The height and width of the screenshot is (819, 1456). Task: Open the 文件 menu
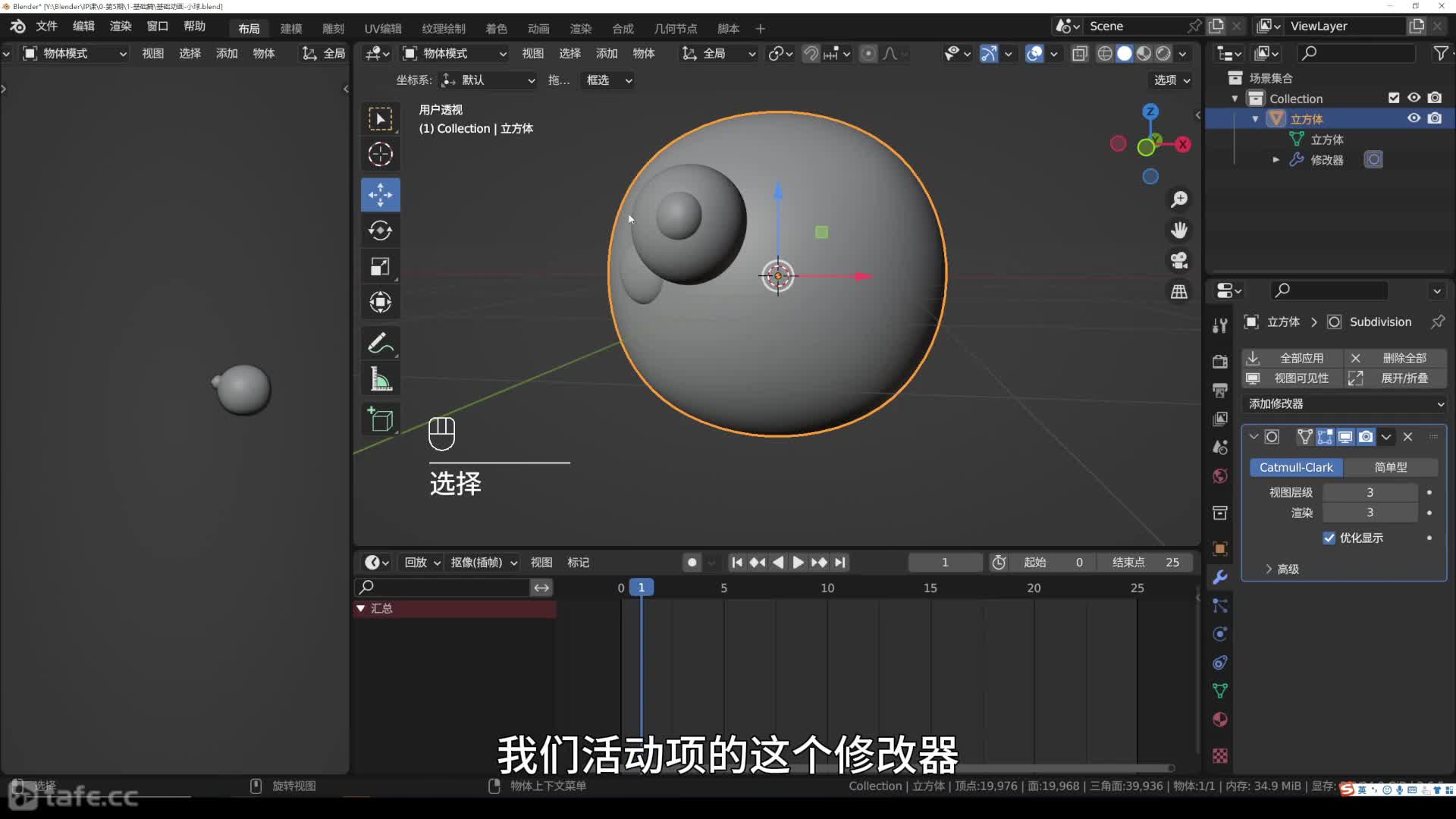pyautogui.click(x=46, y=27)
